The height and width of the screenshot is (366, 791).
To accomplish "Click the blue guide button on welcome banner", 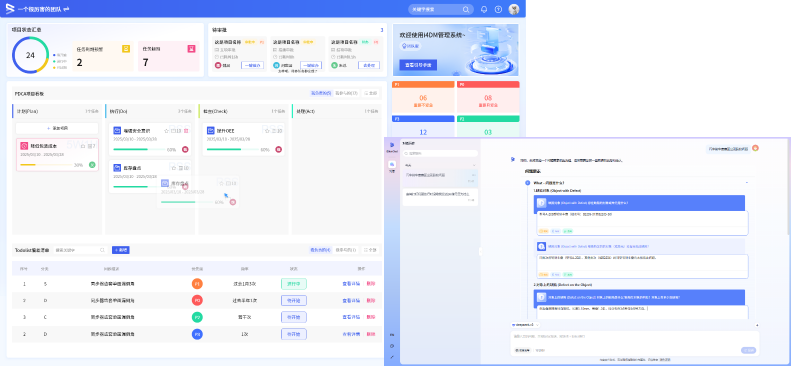I will pyautogui.click(x=418, y=65).
